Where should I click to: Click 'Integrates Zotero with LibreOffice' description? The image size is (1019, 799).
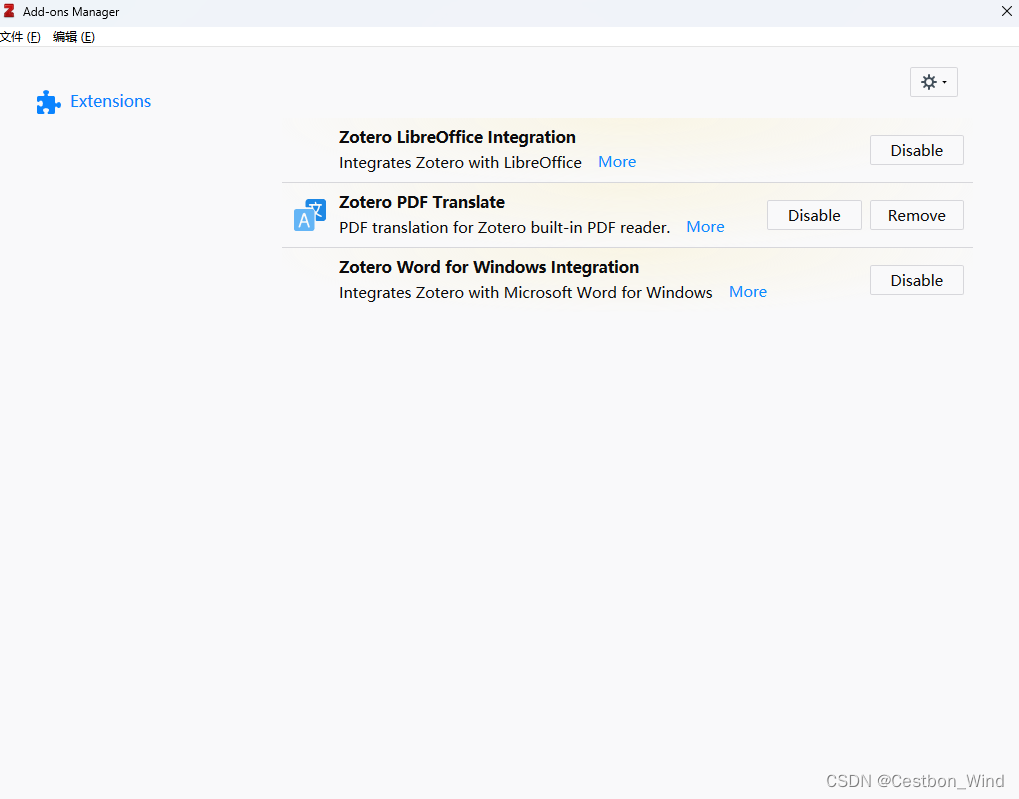tap(460, 163)
